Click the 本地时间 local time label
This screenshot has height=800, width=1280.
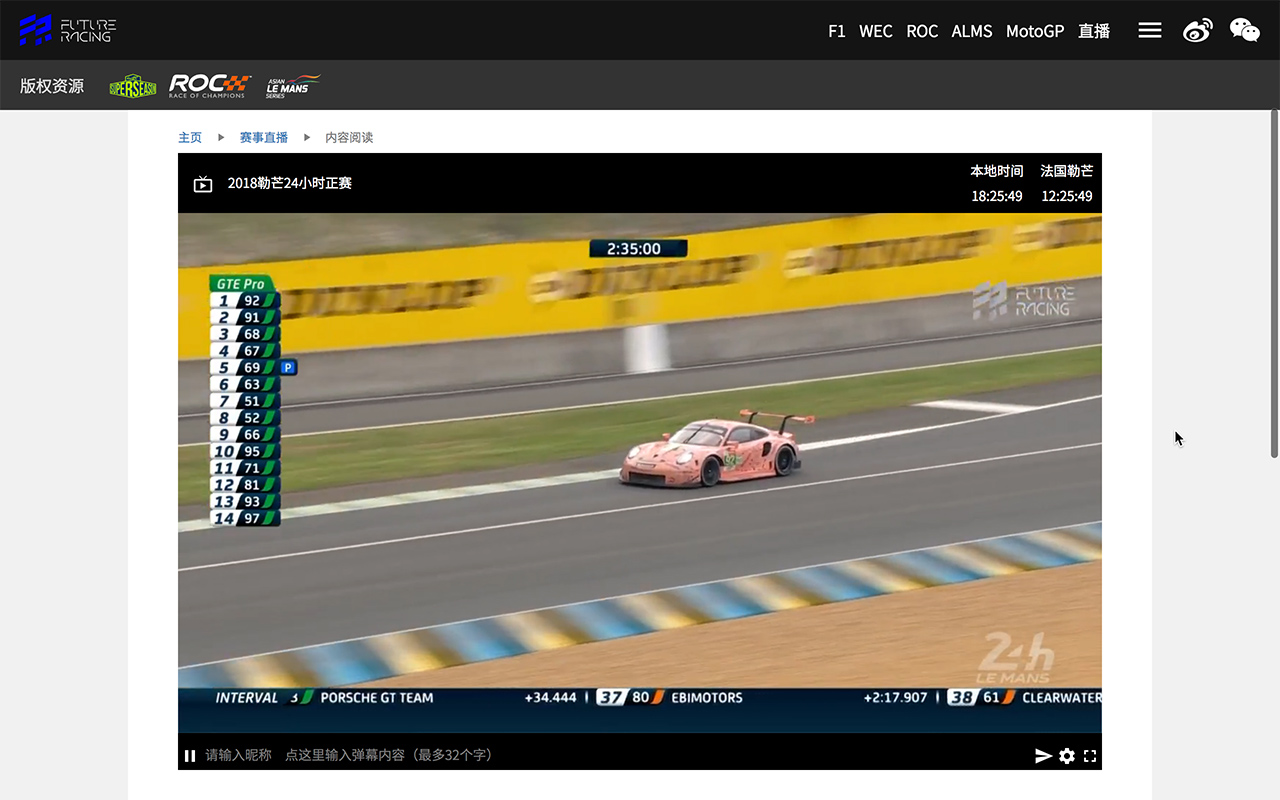997,171
